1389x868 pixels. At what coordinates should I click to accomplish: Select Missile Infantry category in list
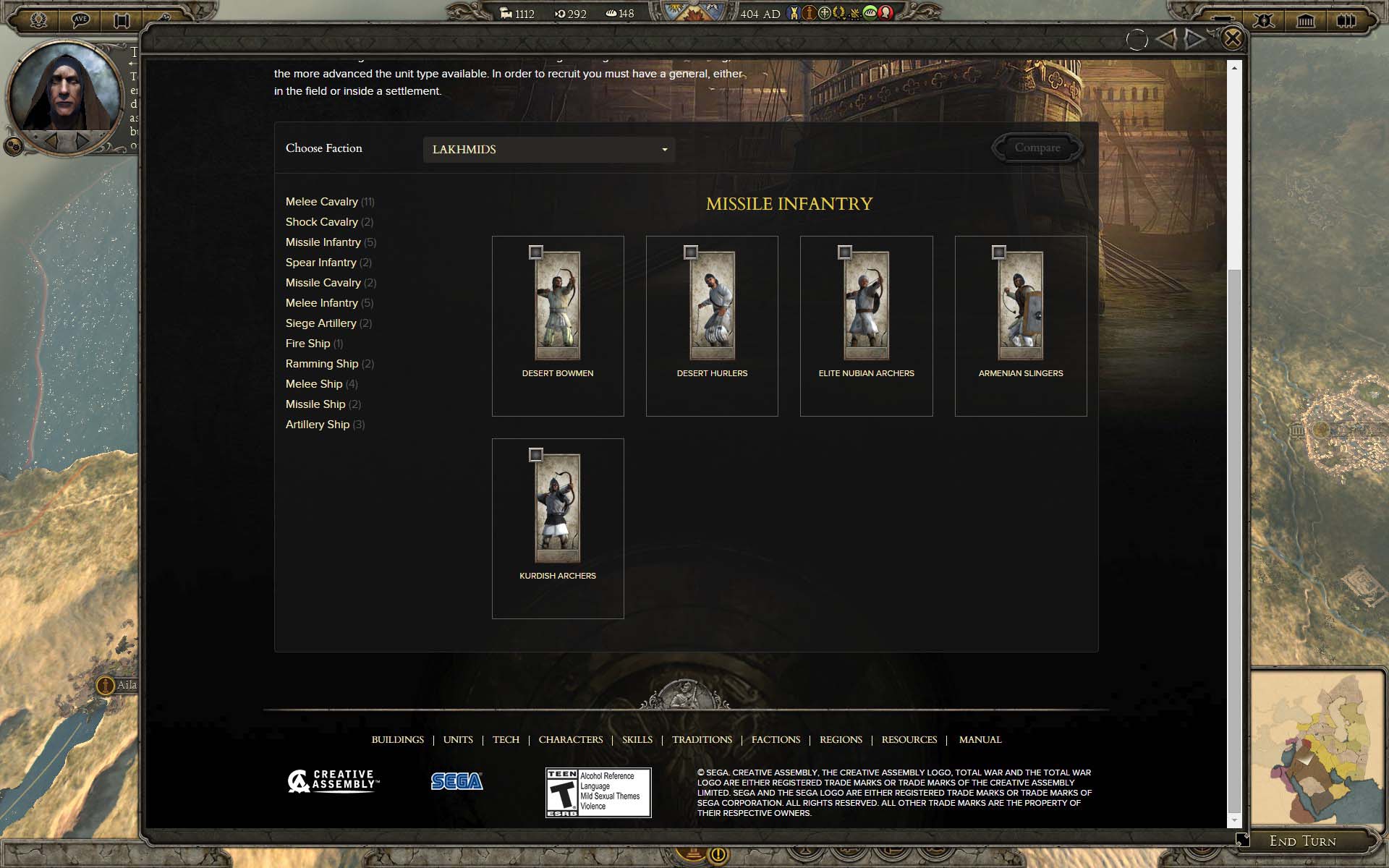[x=331, y=242]
